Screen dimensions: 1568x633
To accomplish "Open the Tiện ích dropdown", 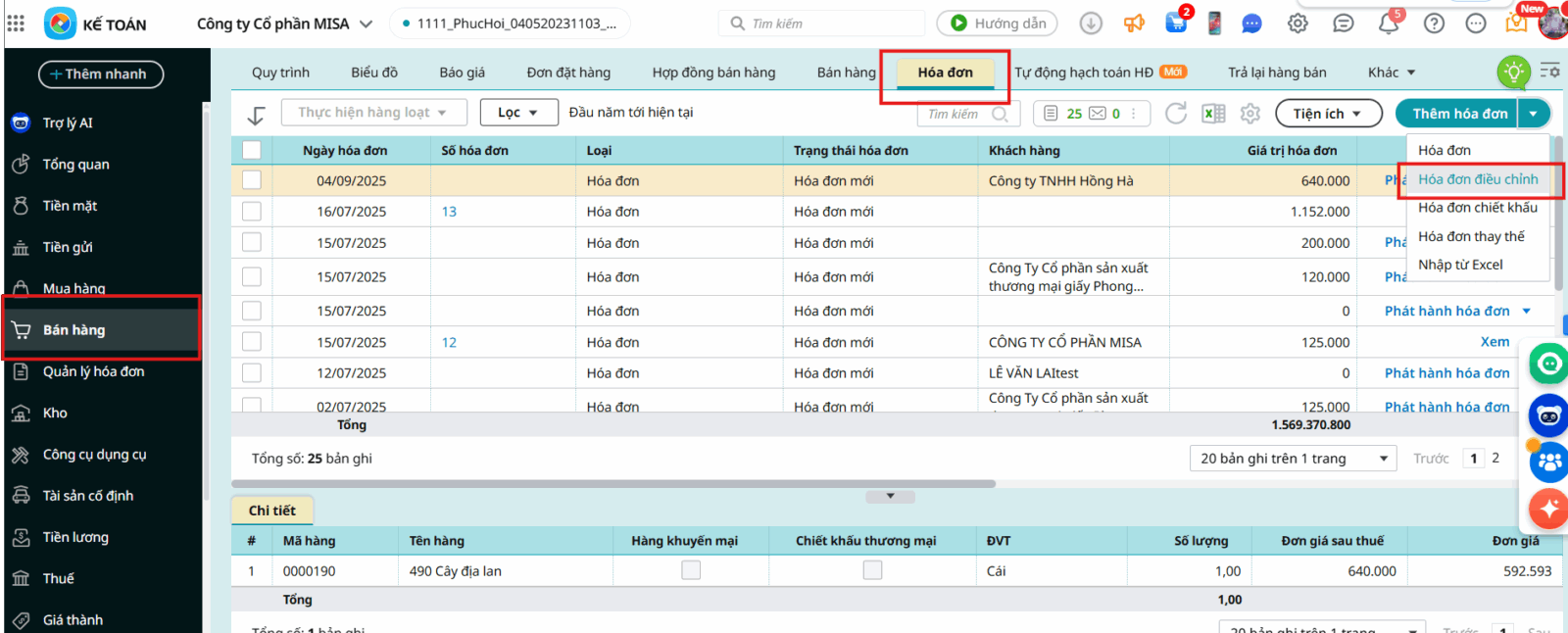I will 1328,114.
